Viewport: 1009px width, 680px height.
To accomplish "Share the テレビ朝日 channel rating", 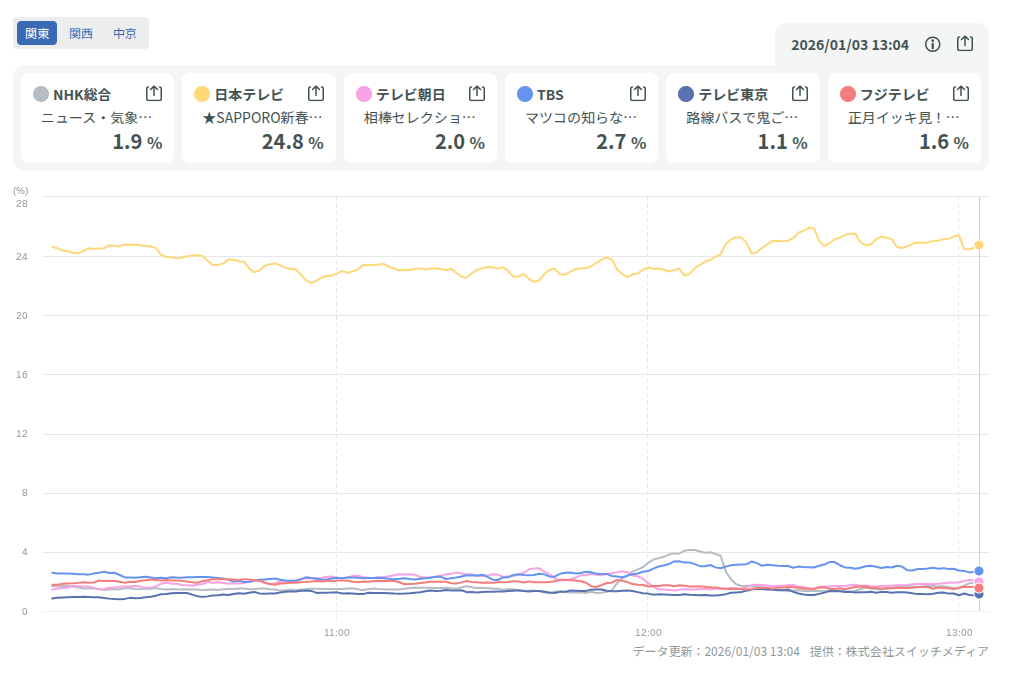I will coord(477,93).
